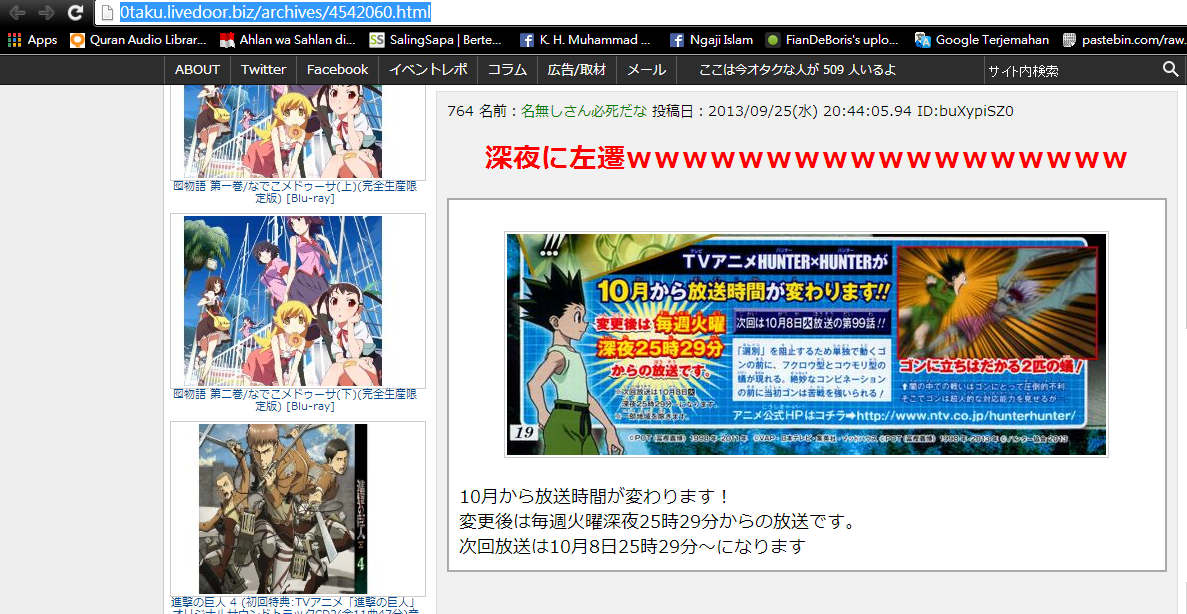Open the 広告/取材 nav item
1187x614 pixels.
577,70
